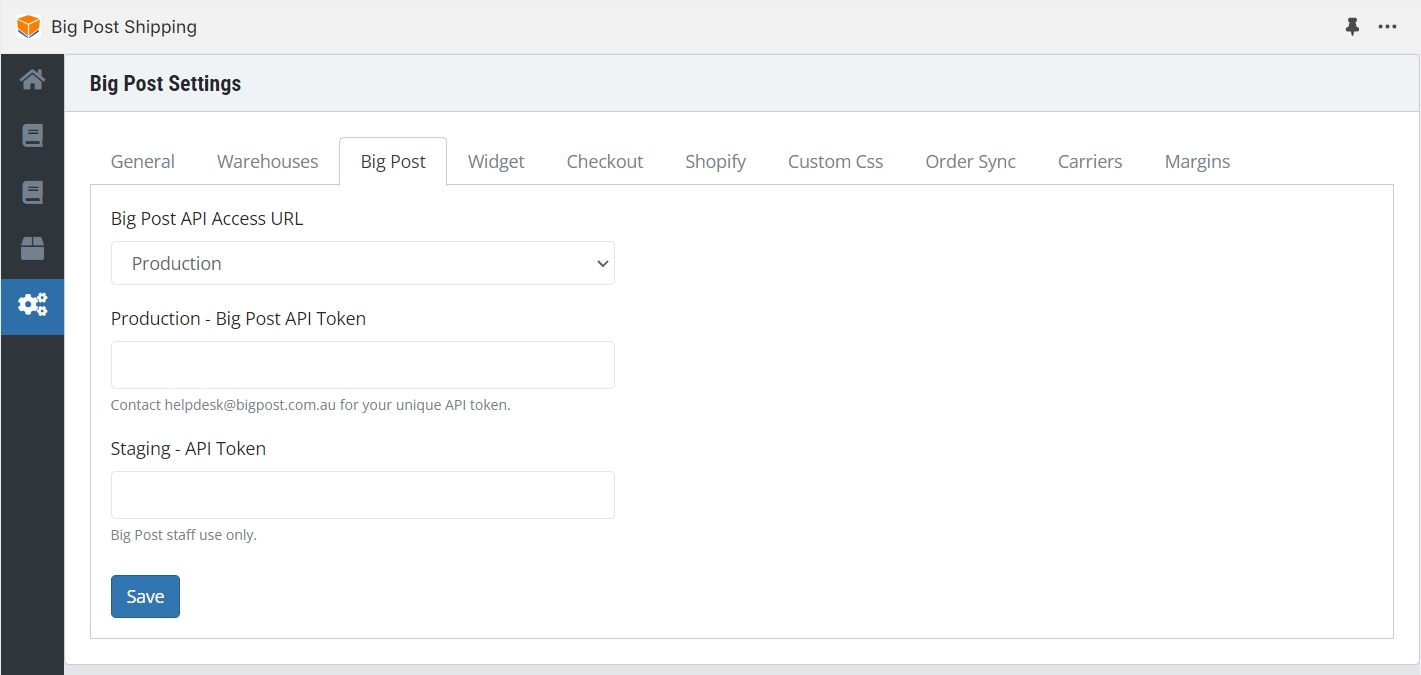This screenshot has width=1421, height=675.
Task: Switch to the Order Sync tab
Action: click(971, 161)
